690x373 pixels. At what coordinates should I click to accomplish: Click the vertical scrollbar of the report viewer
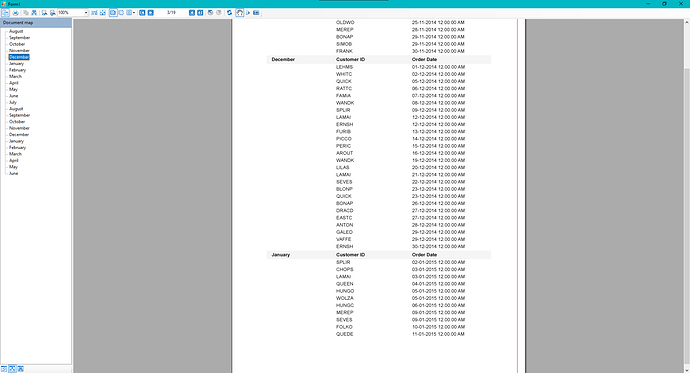point(686,196)
